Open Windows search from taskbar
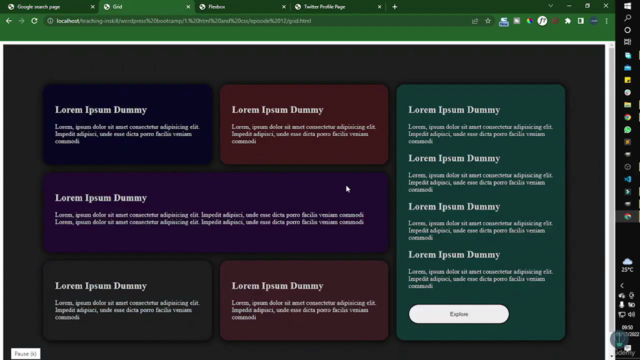The image size is (640, 360). coord(627,18)
